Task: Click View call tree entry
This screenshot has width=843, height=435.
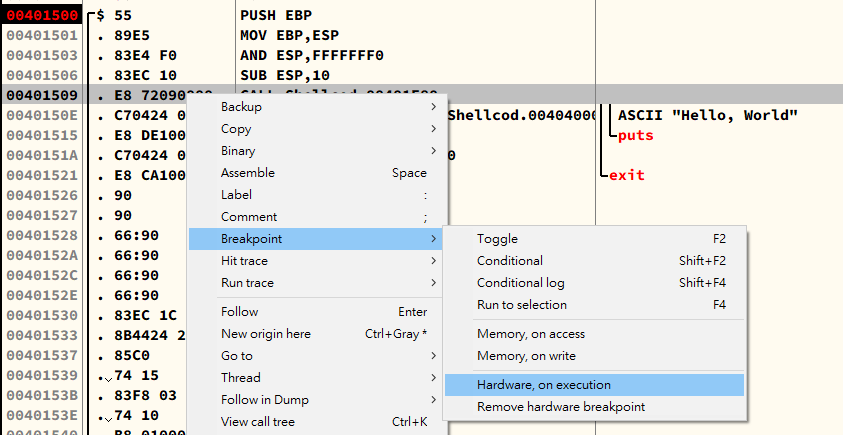Action: pos(258,422)
